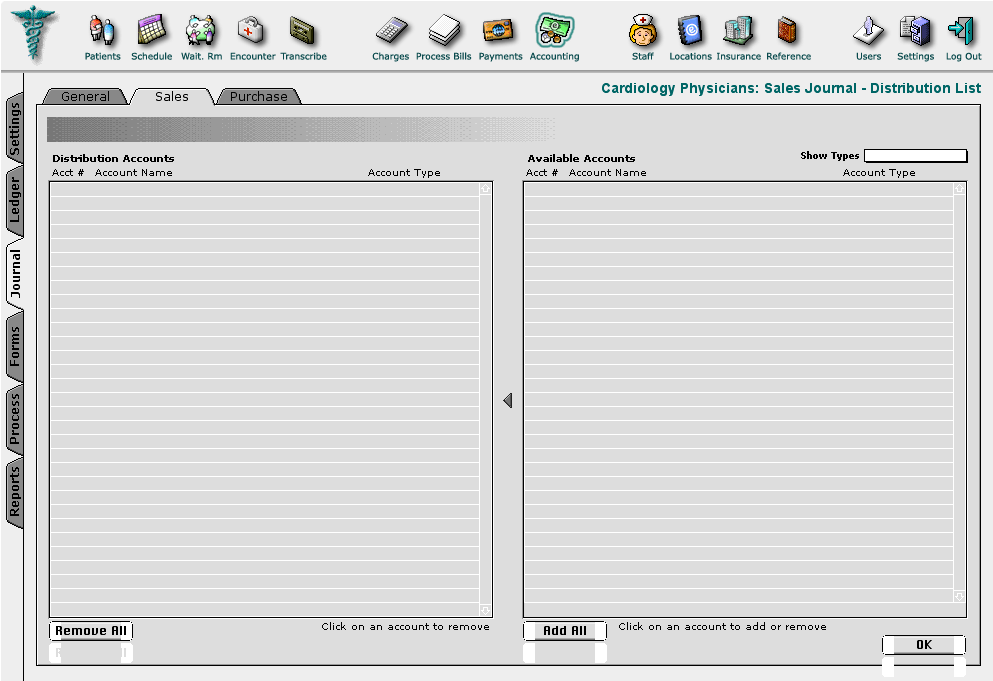Screen dimensions: 993x681
Task: Open the Ledger side tab
Action: click(15, 200)
